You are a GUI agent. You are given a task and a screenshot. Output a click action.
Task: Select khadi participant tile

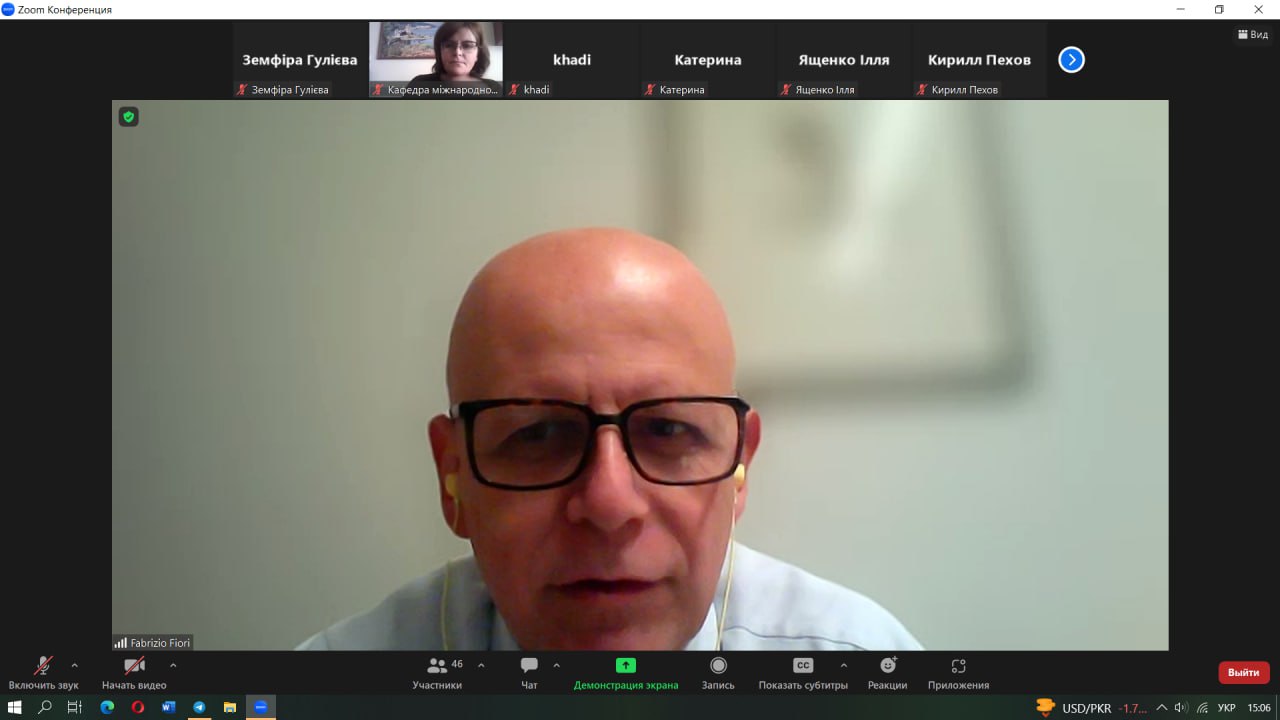point(572,60)
